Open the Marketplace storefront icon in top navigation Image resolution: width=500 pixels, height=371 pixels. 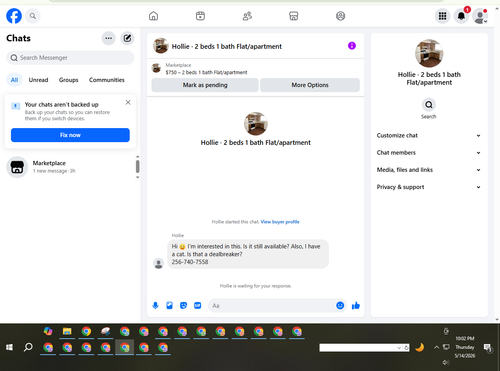[294, 16]
